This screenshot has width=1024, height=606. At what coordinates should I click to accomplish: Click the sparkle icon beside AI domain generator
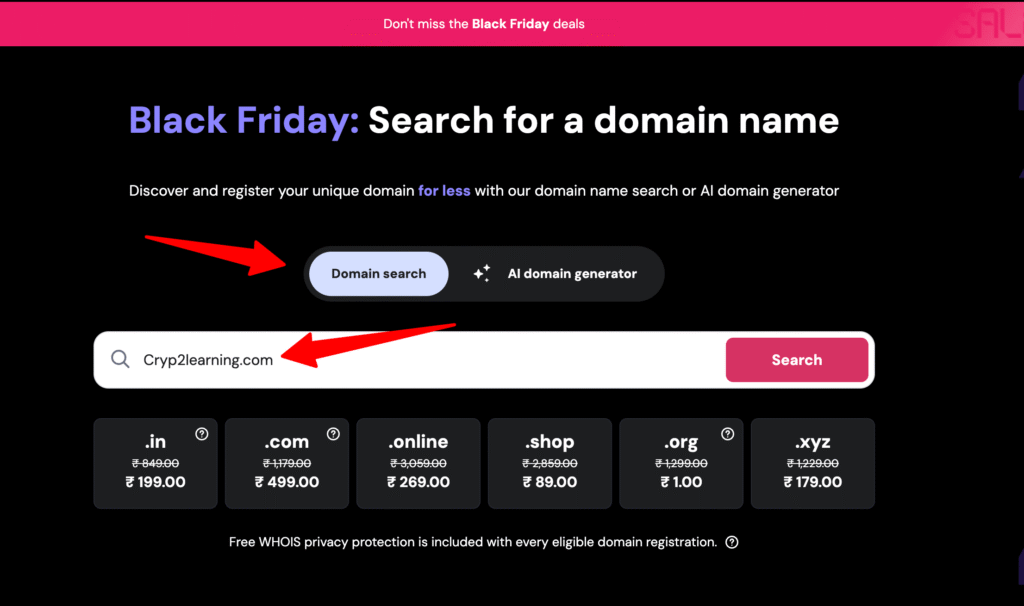[482, 273]
